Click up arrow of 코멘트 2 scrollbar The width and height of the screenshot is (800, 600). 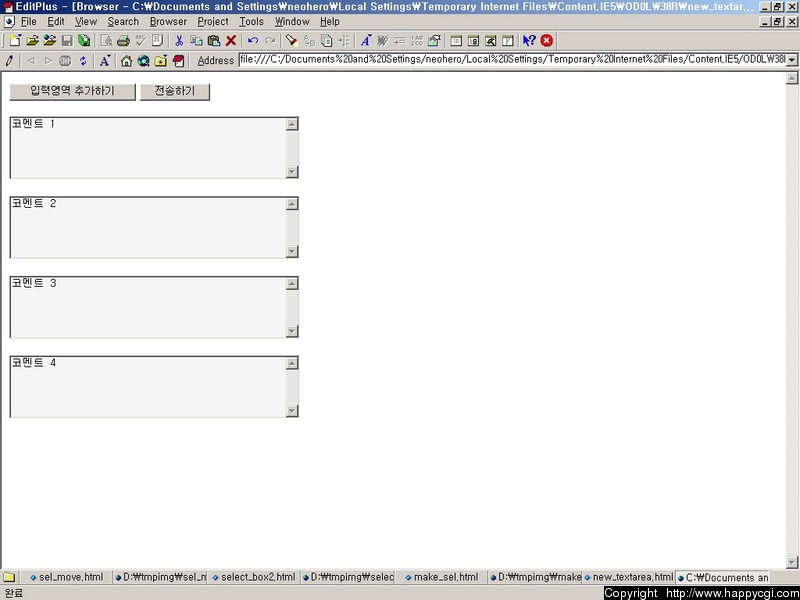pos(292,204)
